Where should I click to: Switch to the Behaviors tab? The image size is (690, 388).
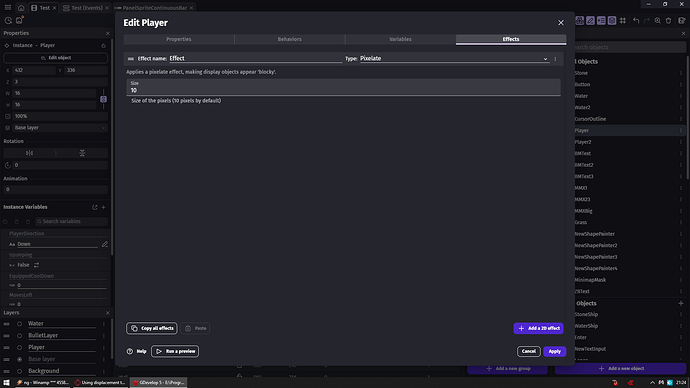click(290, 39)
